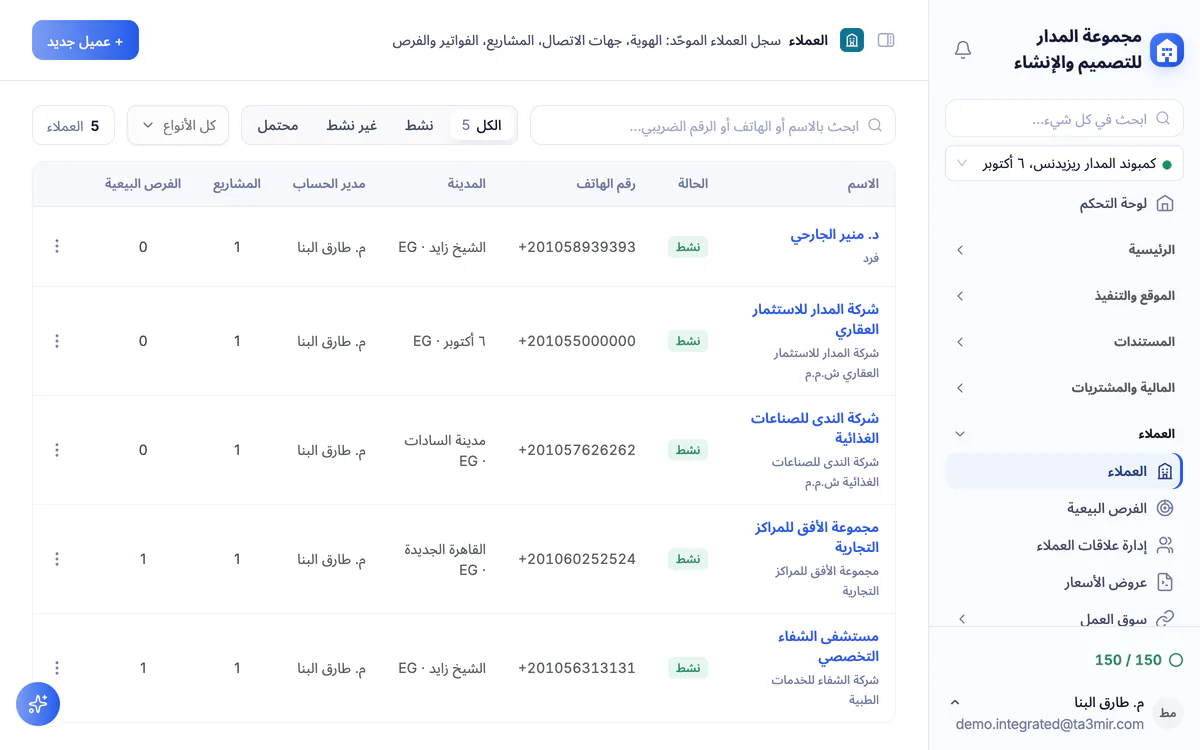Image resolution: width=1200 pixels, height=750 pixels.
Task: Open client شركة الندى للصناعات الغذائية
Action: click(815, 428)
